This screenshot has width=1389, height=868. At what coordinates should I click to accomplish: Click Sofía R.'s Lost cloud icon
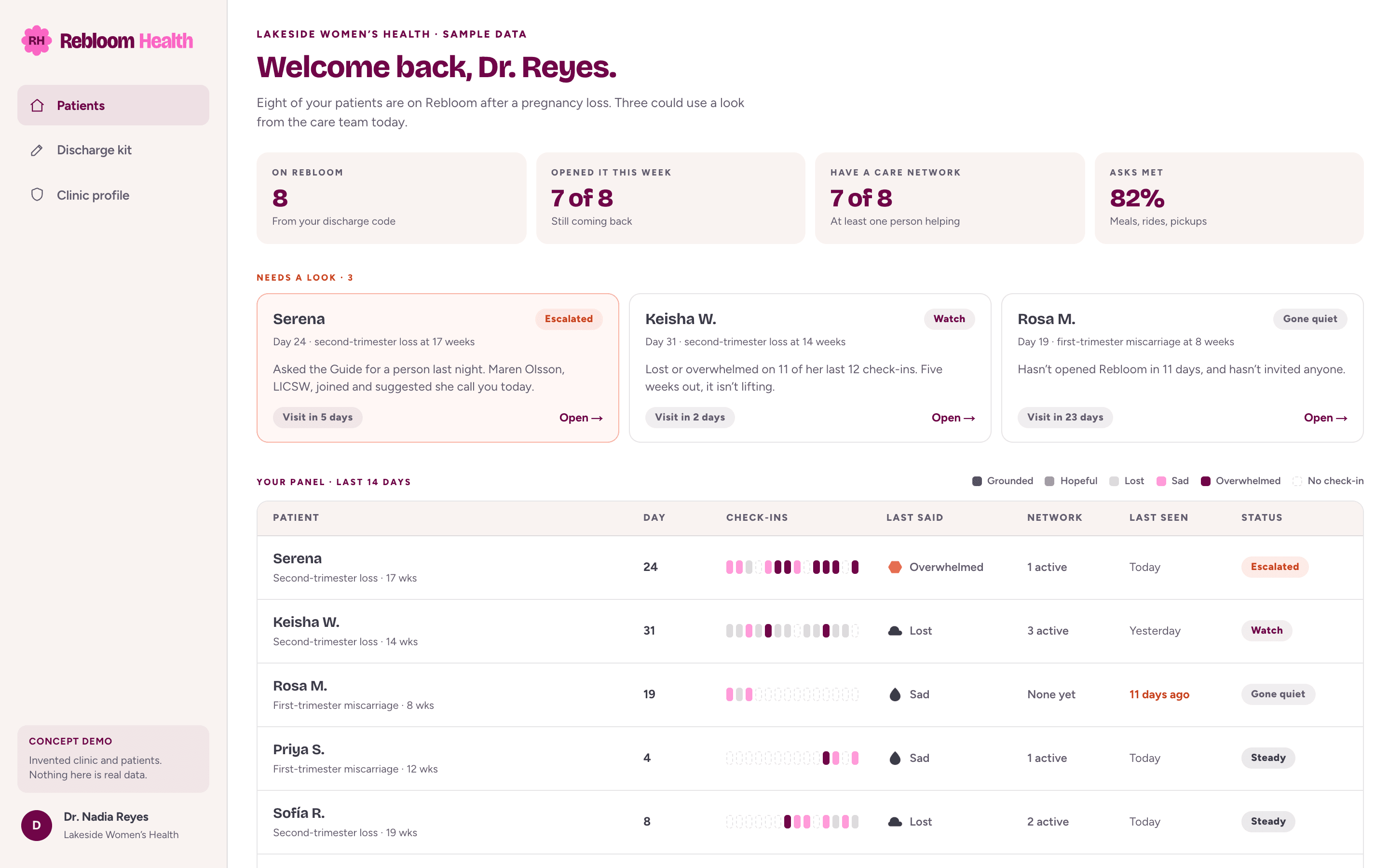895,822
